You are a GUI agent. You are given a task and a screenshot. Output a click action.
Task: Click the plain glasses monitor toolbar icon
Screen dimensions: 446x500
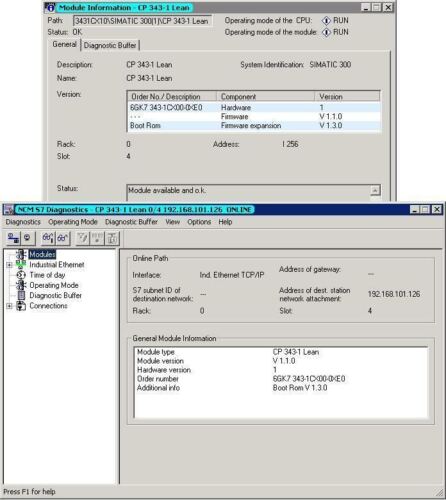click(x=63, y=238)
